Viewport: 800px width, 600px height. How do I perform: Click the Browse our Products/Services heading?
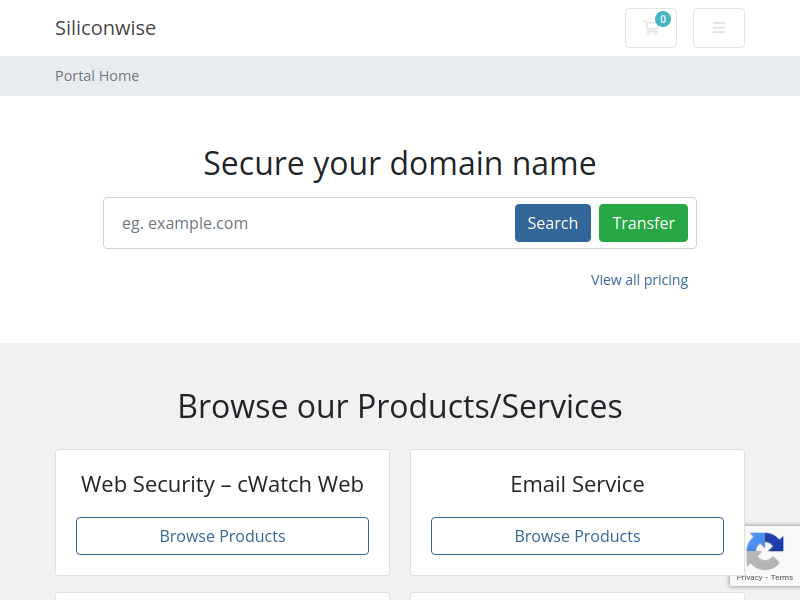(400, 407)
